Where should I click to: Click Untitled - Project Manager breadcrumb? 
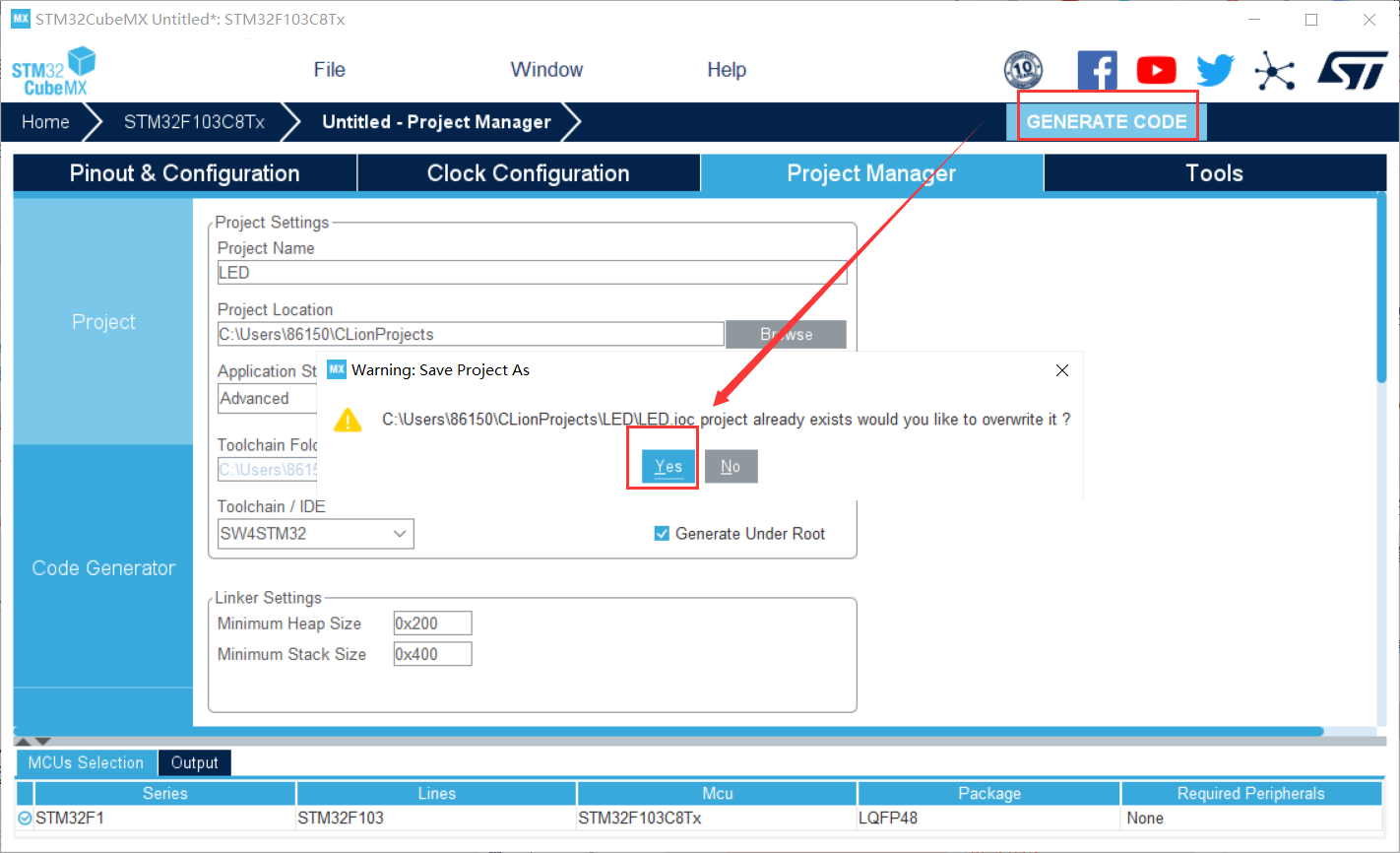tap(436, 122)
